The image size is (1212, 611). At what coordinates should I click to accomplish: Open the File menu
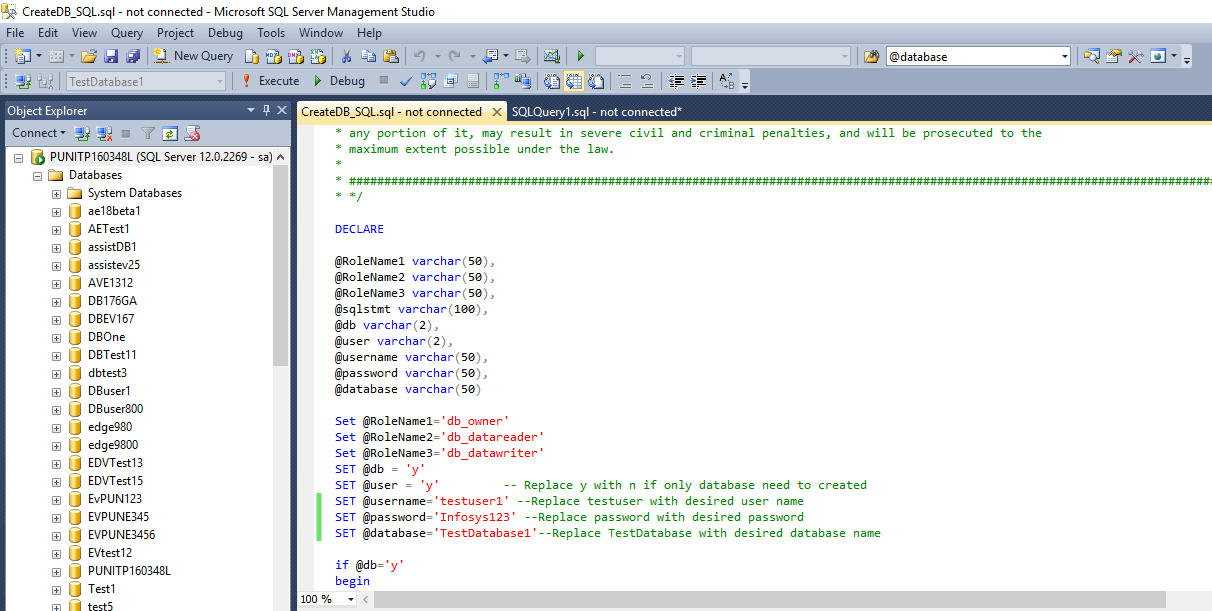coord(15,33)
